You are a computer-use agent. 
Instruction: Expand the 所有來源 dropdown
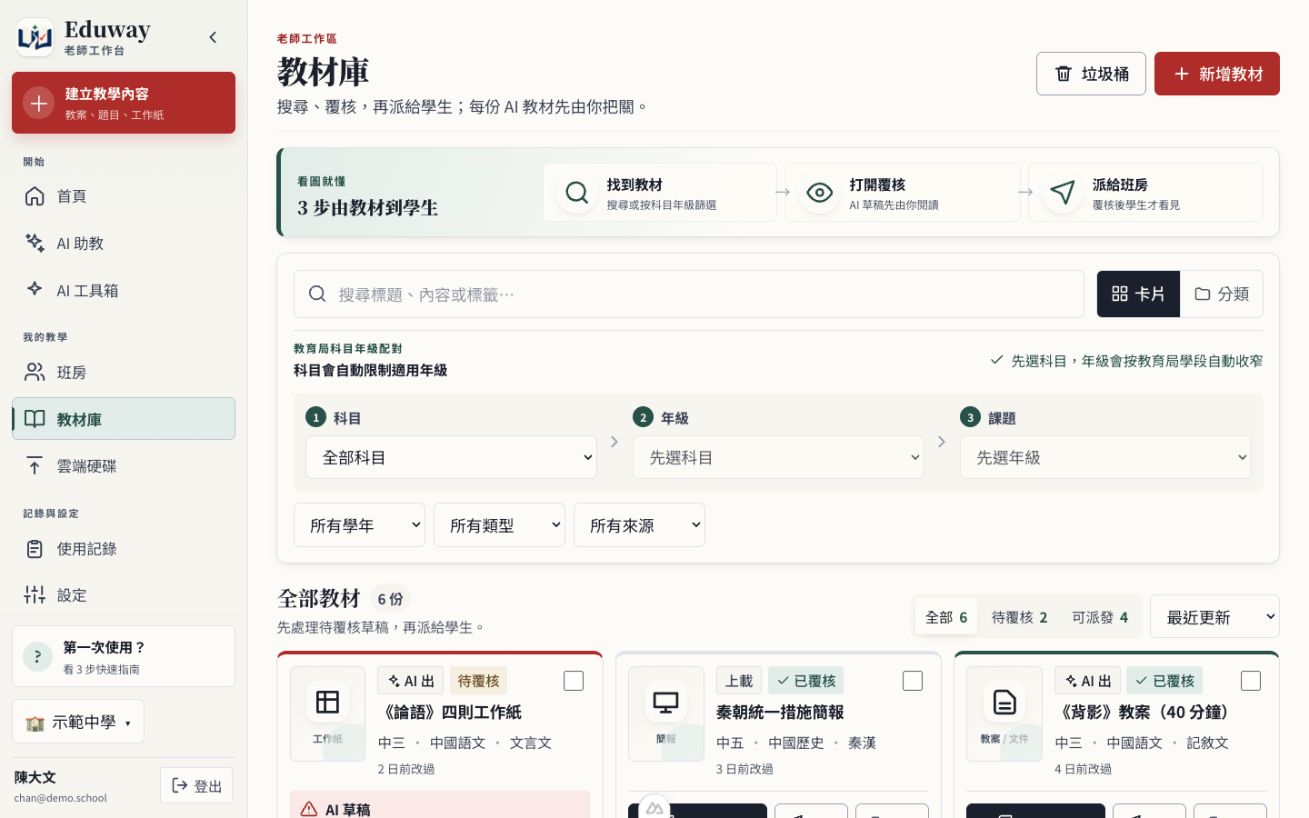pos(639,525)
